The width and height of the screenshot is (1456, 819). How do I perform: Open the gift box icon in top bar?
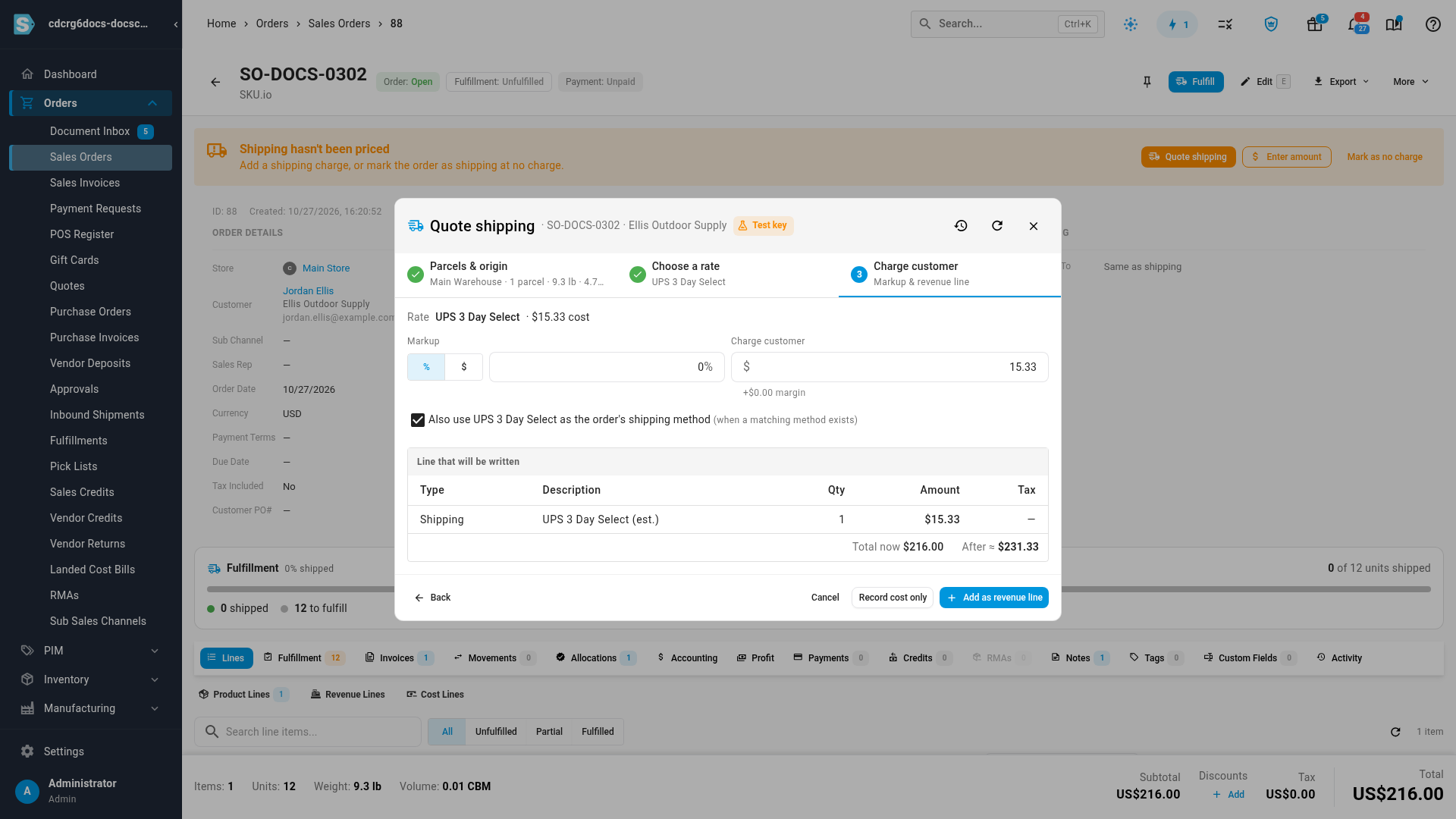click(1315, 24)
